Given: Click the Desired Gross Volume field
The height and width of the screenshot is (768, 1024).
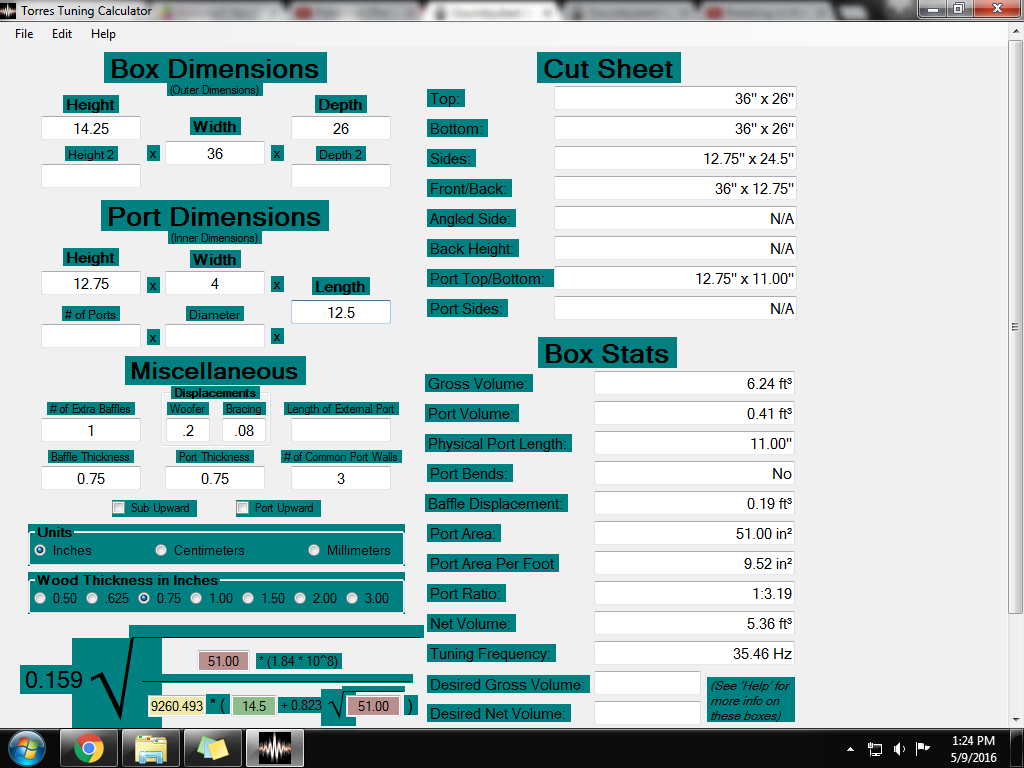Looking at the screenshot, I should coord(647,684).
